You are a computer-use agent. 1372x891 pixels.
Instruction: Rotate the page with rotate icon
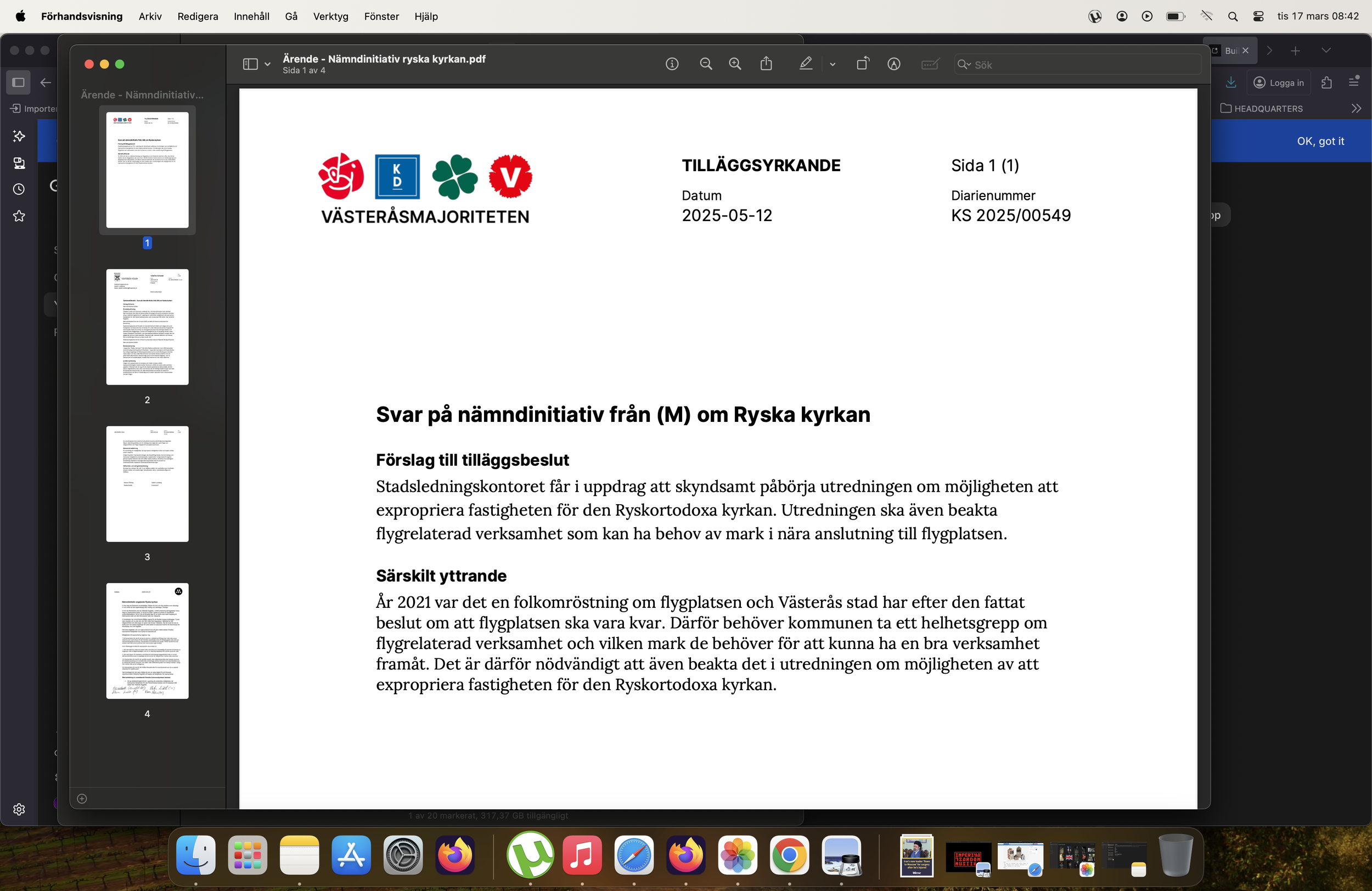[x=862, y=64]
